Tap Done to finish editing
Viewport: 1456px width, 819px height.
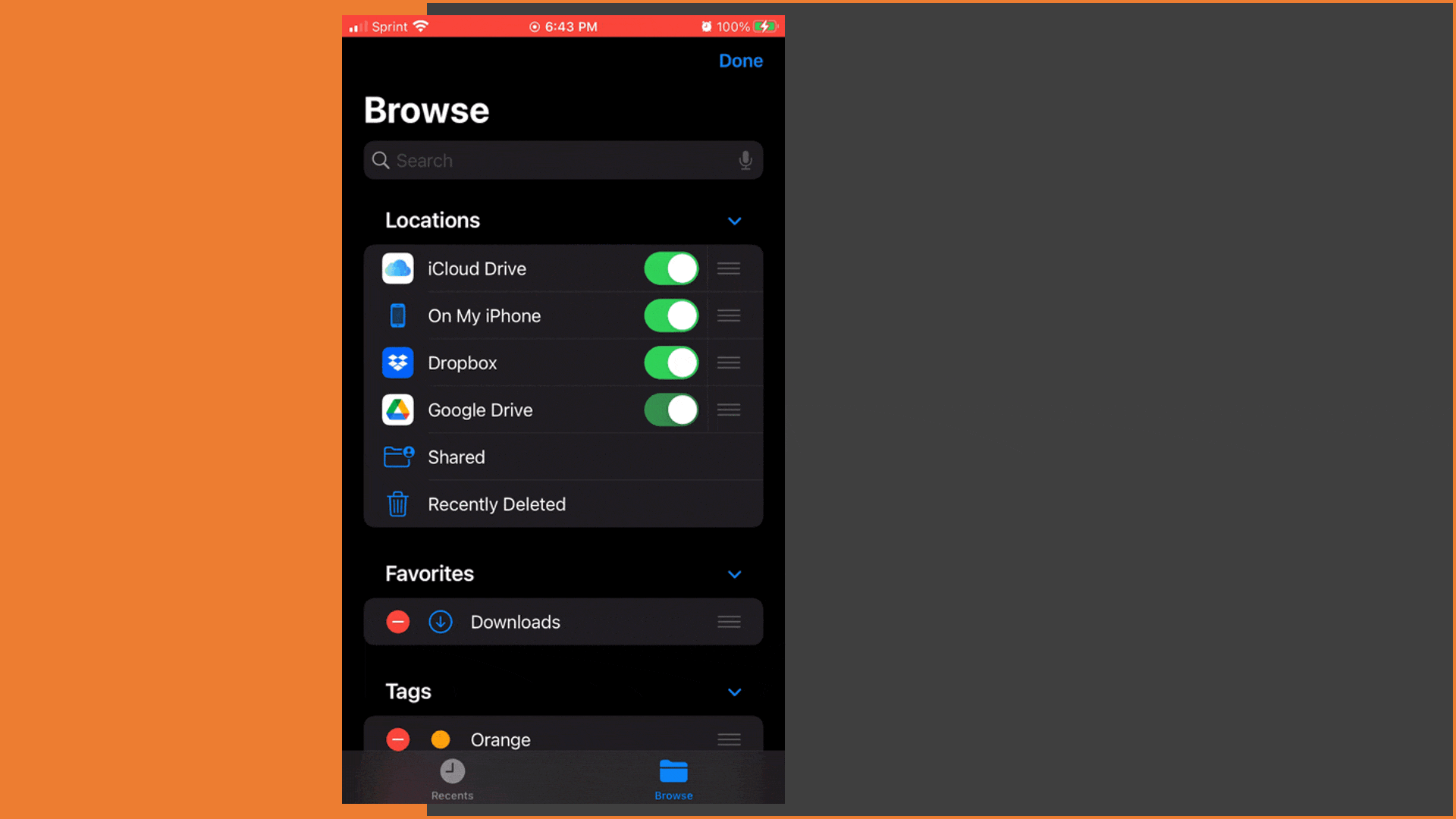[741, 61]
